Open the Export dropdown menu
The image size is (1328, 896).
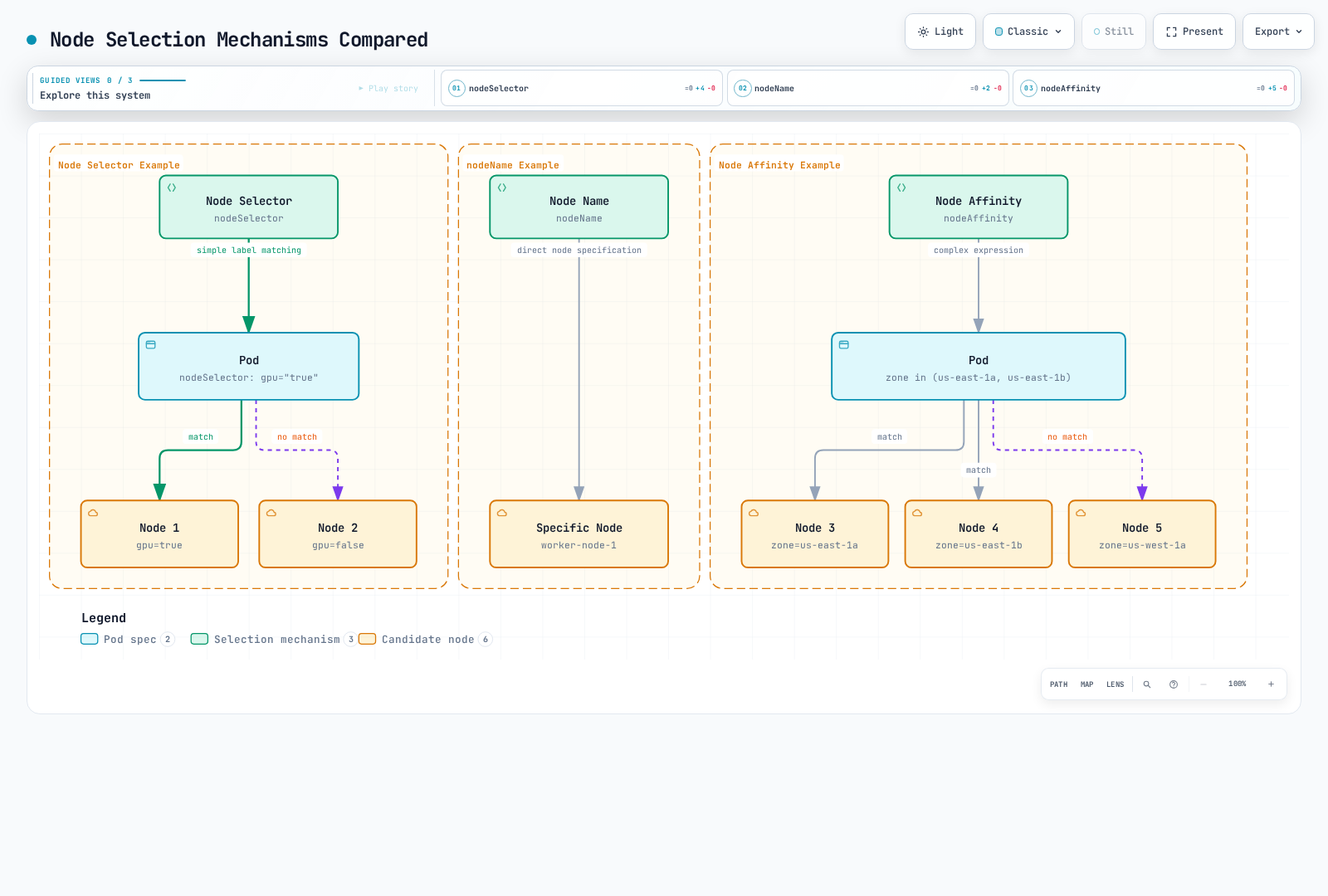1278,32
